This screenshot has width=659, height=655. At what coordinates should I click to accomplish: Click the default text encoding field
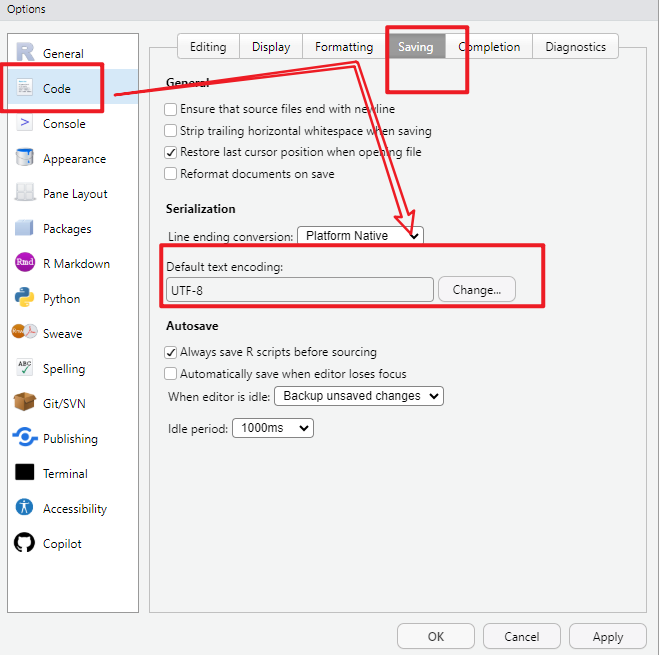[x=300, y=290]
